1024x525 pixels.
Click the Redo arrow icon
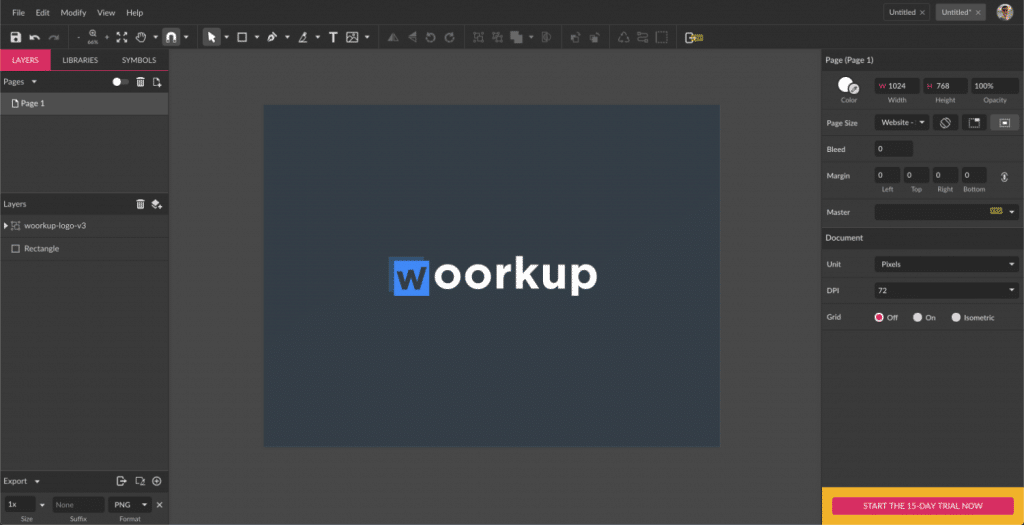[x=54, y=37]
